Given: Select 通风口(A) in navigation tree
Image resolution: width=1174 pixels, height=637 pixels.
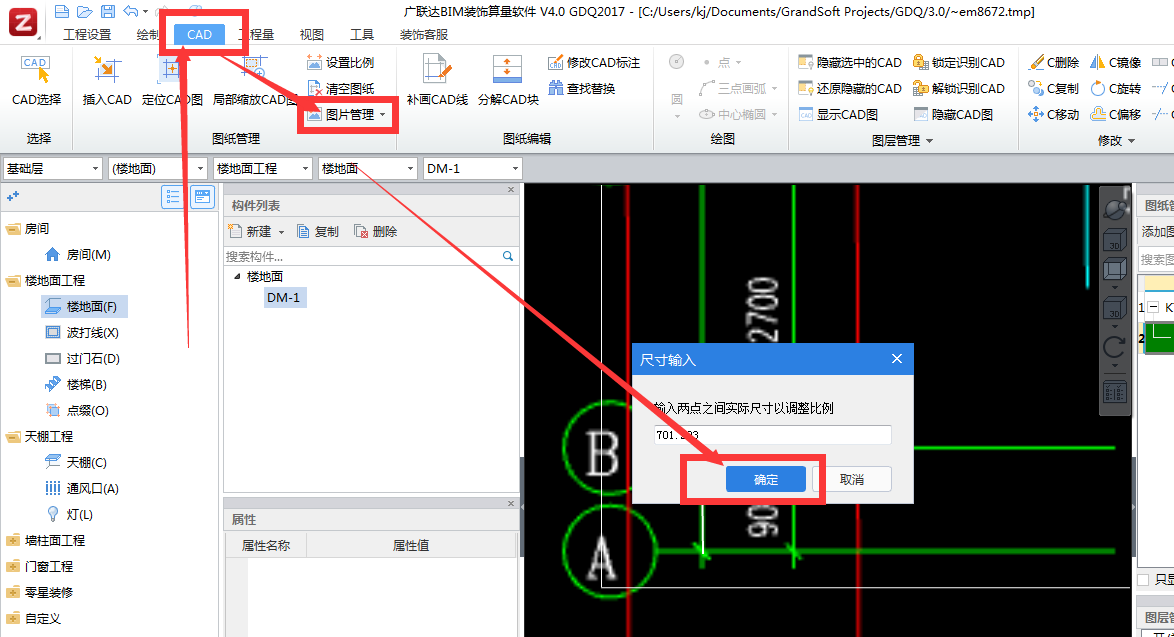Looking at the screenshot, I should pyautogui.click(x=82, y=488).
